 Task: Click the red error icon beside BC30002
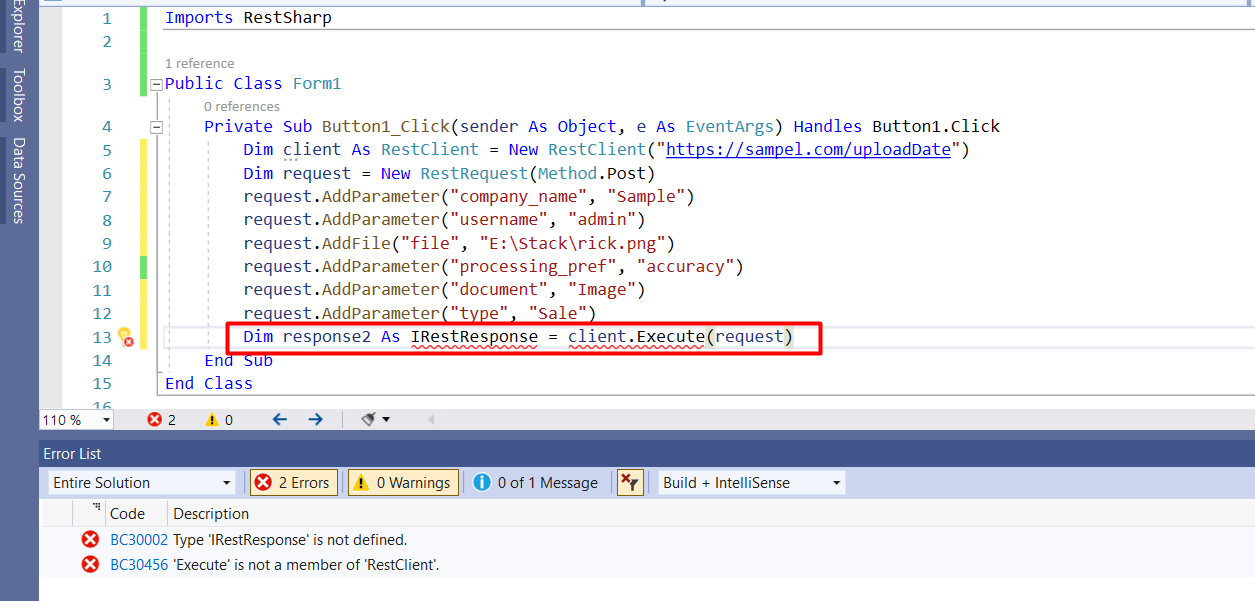pyautogui.click(x=90, y=540)
